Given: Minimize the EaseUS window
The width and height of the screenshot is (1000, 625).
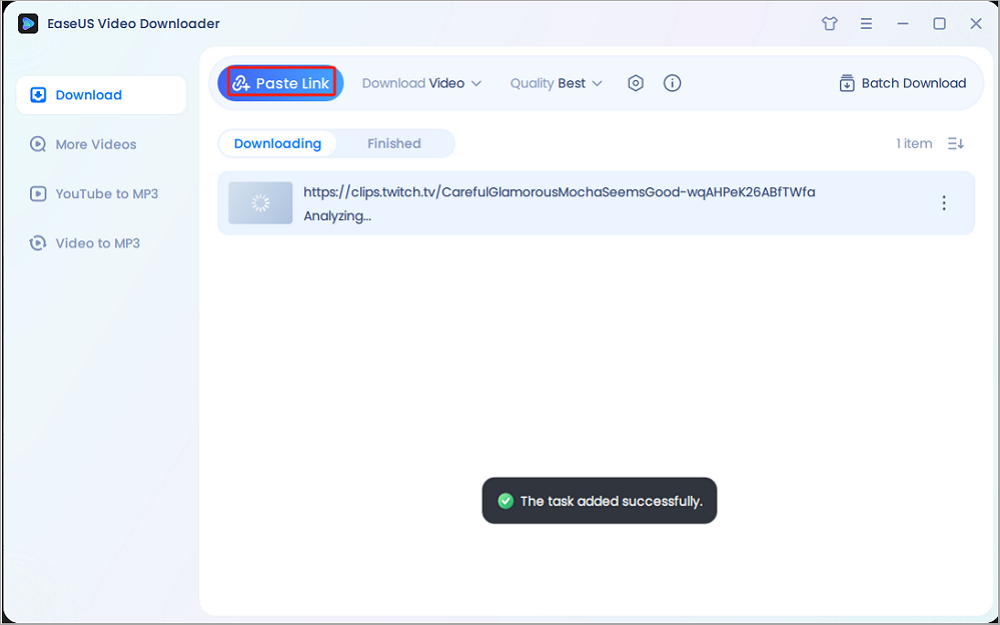Looking at the screenshot, I should (x=902, y=24).
